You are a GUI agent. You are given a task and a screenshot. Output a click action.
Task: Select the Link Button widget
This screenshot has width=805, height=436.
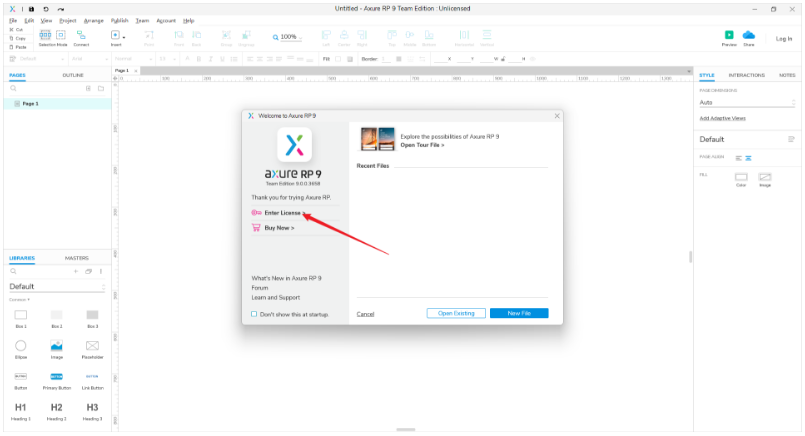coord(92,381)
